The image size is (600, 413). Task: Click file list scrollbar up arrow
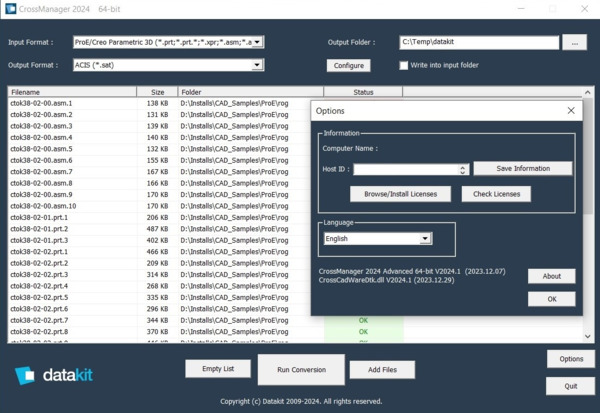click(588, 92)
